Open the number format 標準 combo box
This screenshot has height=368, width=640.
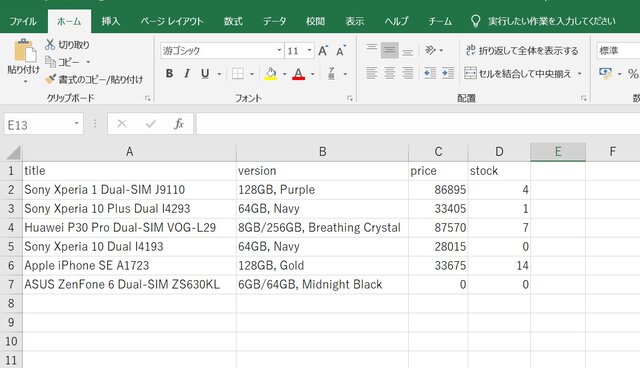618,51
